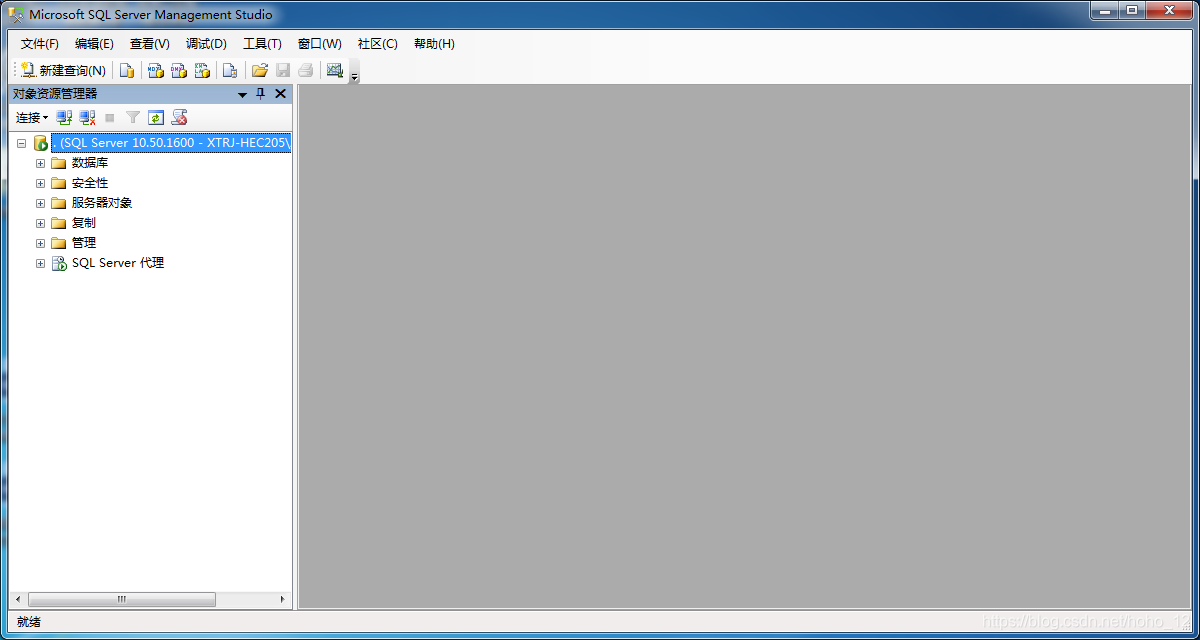The height and width of the screenshot is (640, 1200).
Task: Click the Stop square icon
Action: tap(110, 118)
